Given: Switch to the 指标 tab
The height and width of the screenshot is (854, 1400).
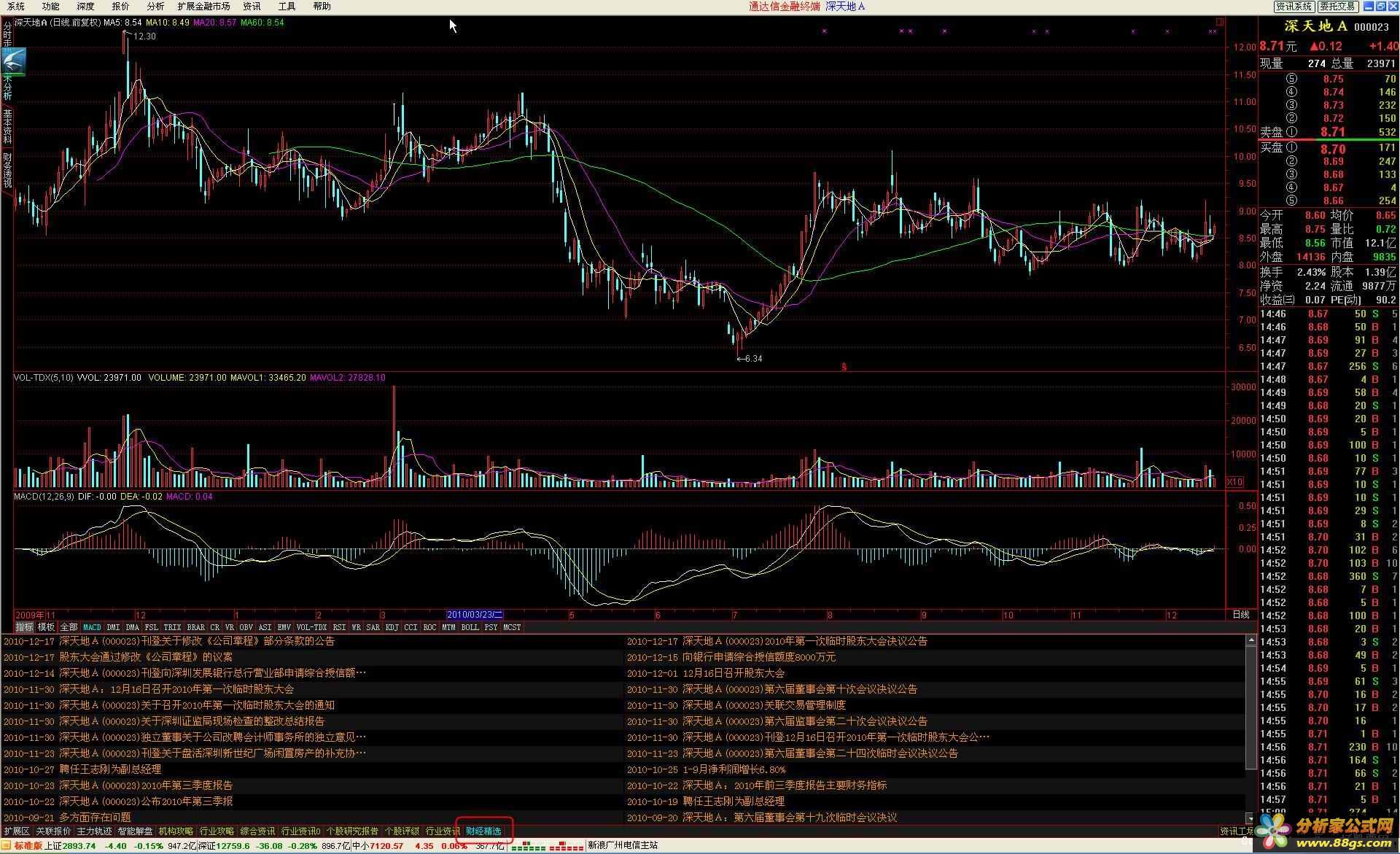Looking at the screenshot, I should pyautogui.click(x=25, y=627).
